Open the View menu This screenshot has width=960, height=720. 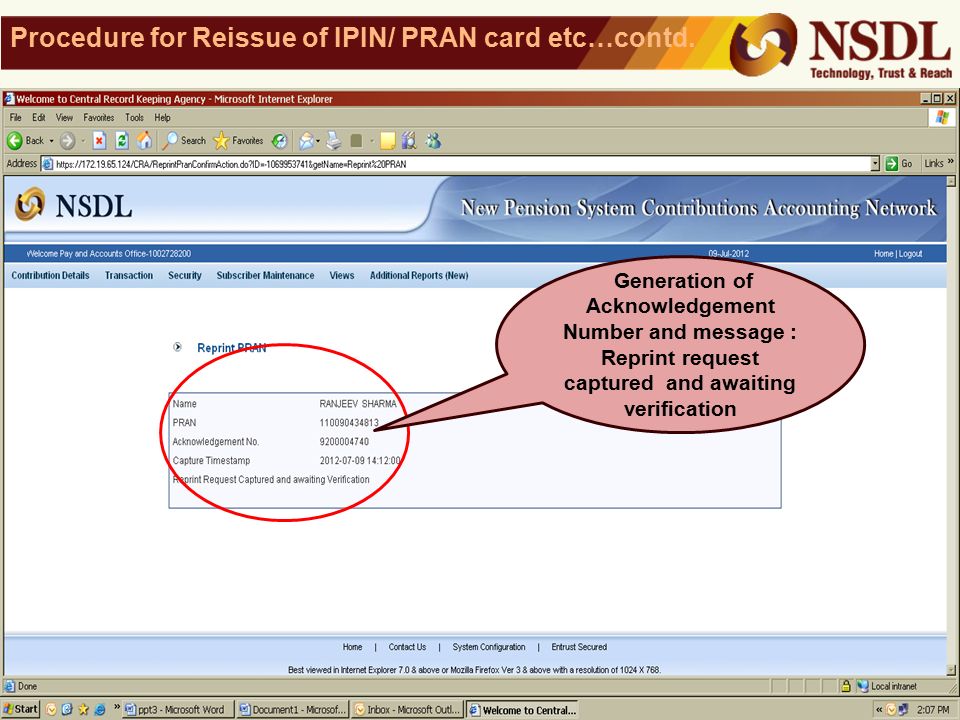[x=64, y=118]
